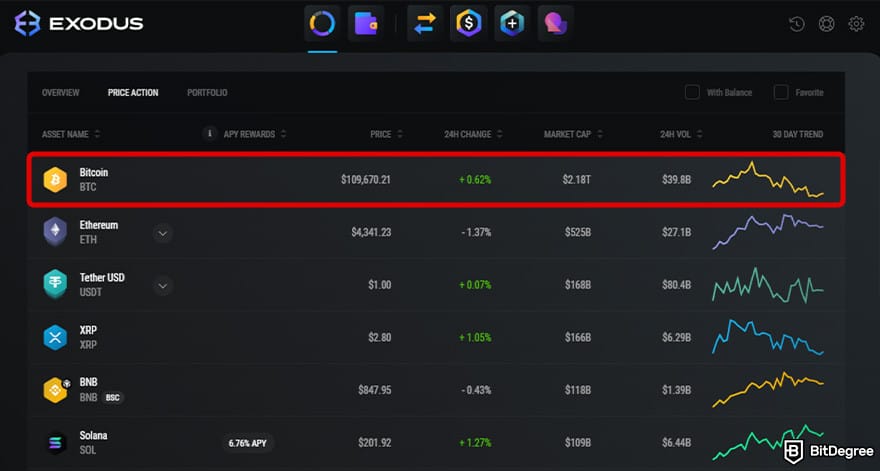Switch to the Portfolio tab
This screenshot has height=471, width=880.
(x=207, y=93)
